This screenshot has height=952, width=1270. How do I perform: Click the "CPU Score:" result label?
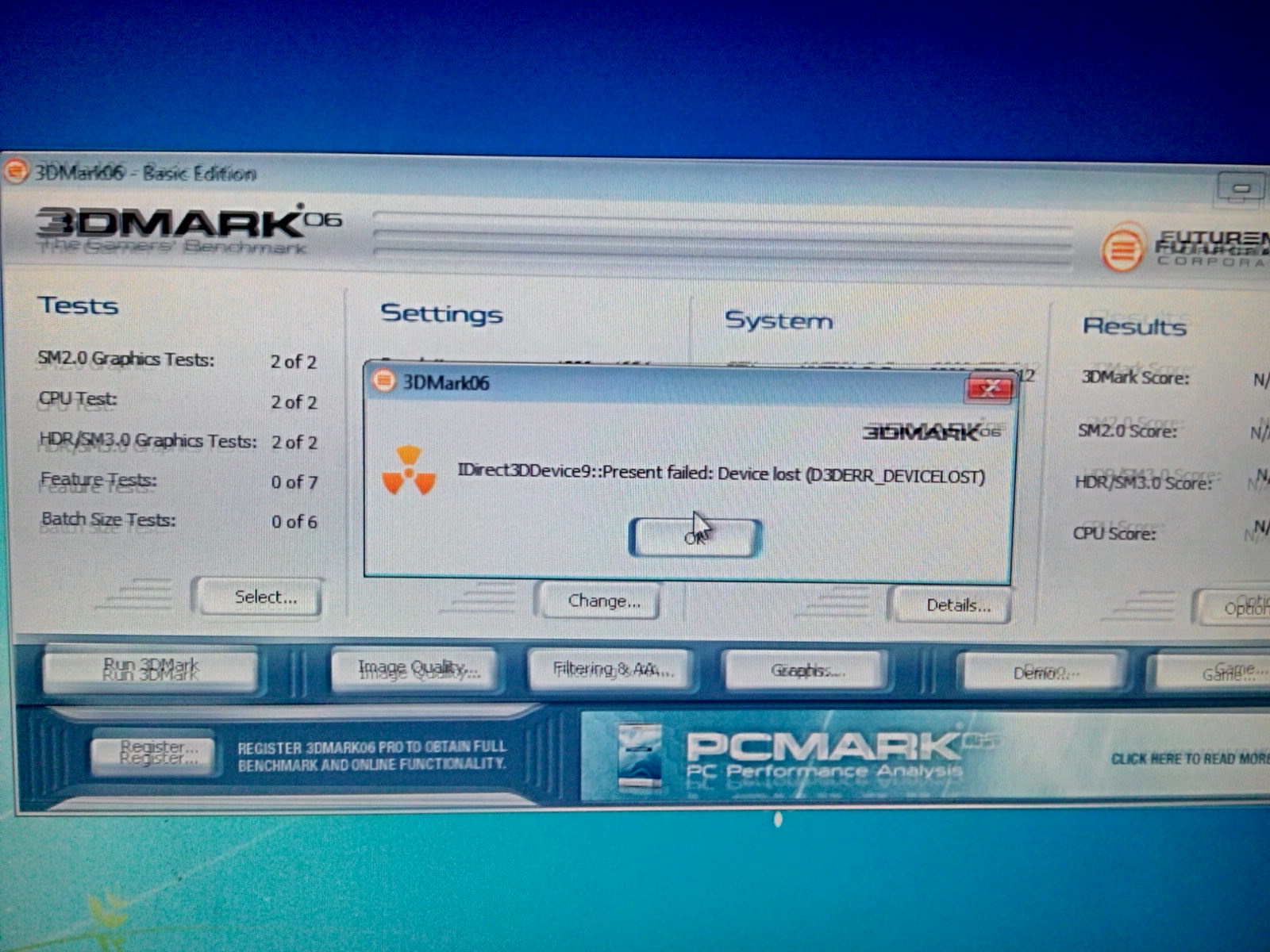(1114, 533)
